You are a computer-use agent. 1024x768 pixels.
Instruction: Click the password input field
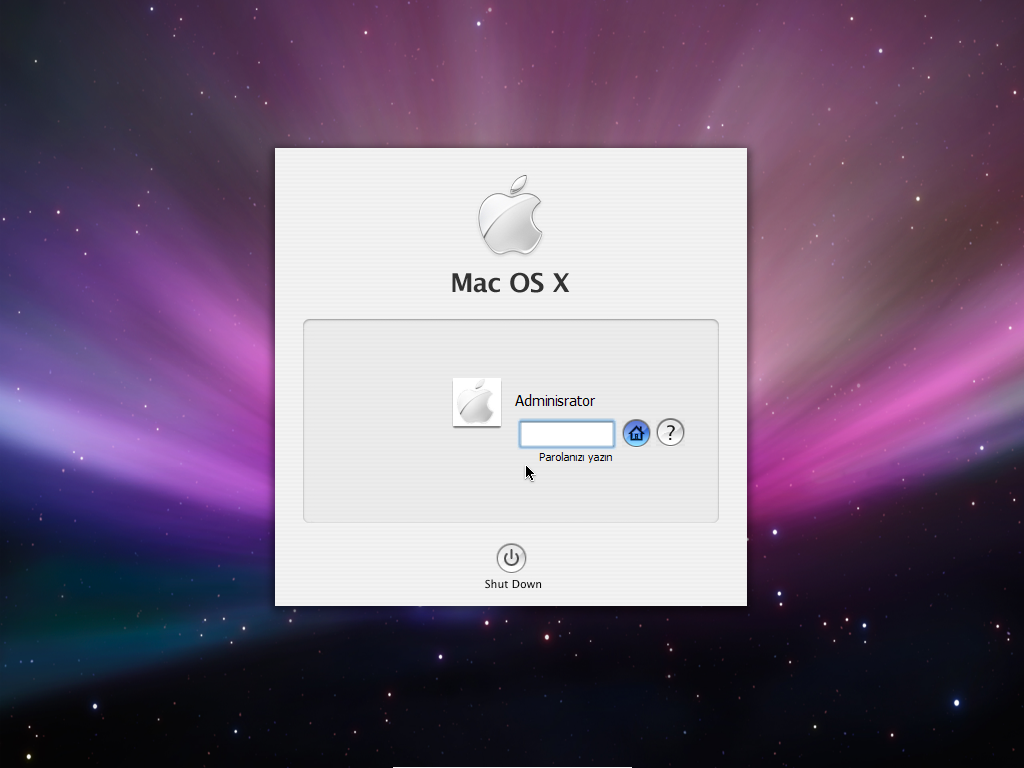tap(566, 434)
